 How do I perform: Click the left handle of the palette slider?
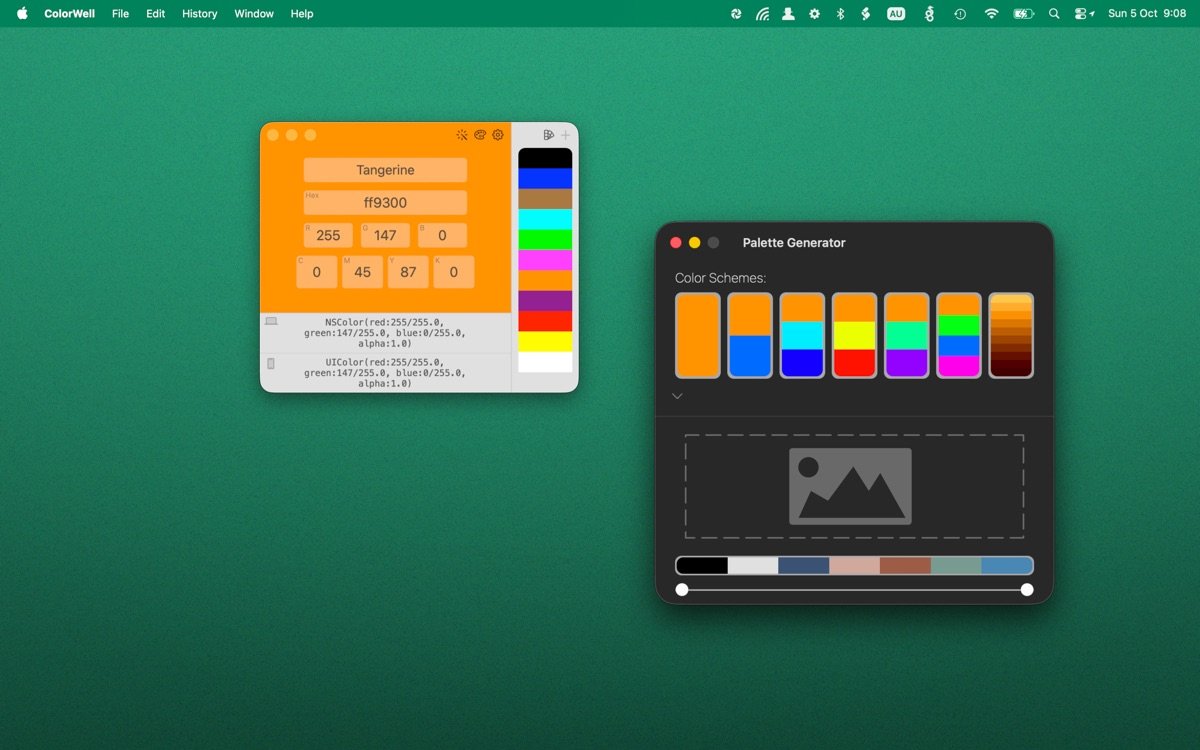pos(682,590)
